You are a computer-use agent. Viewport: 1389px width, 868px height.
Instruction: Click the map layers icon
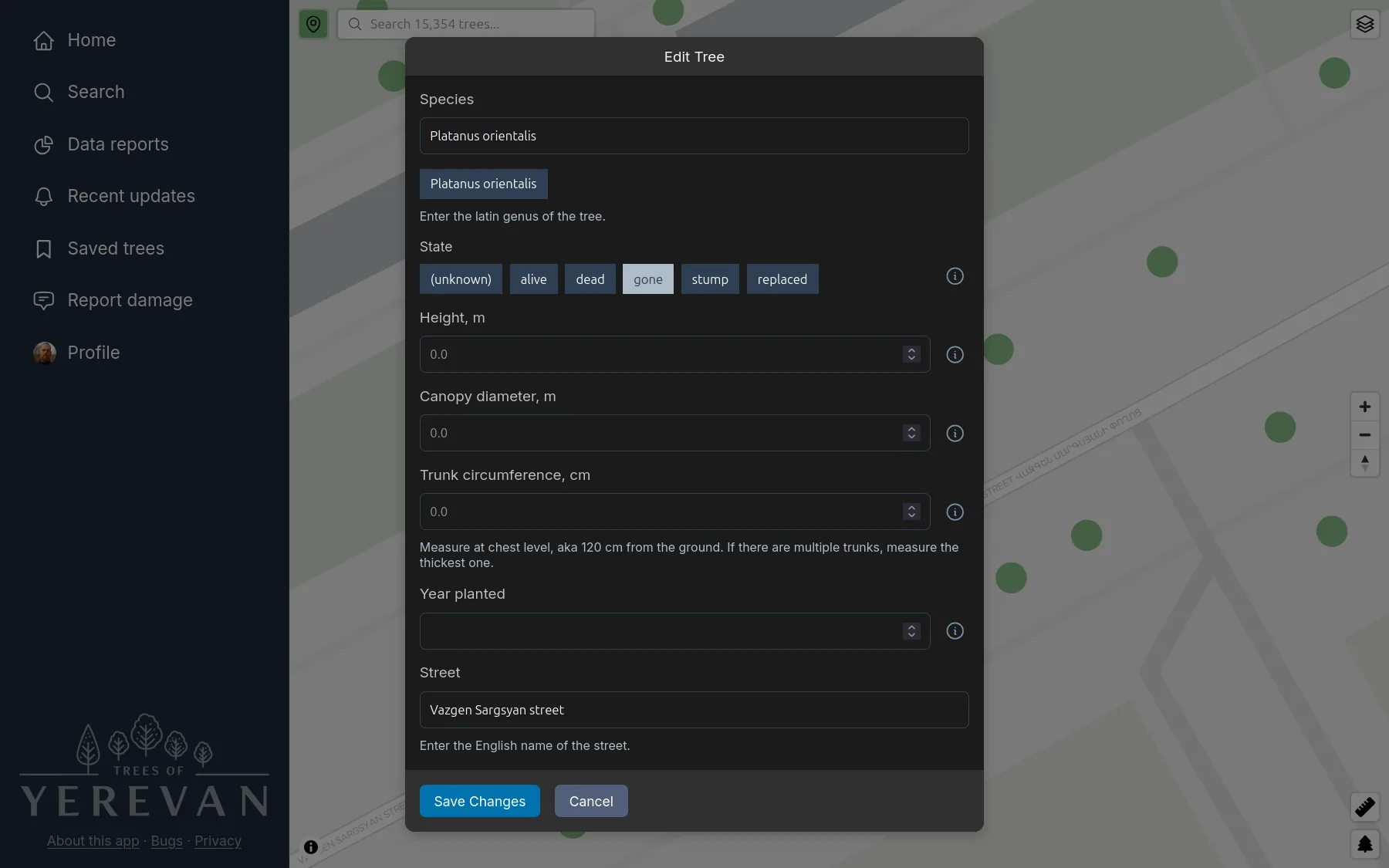[x=1364, y=24]
